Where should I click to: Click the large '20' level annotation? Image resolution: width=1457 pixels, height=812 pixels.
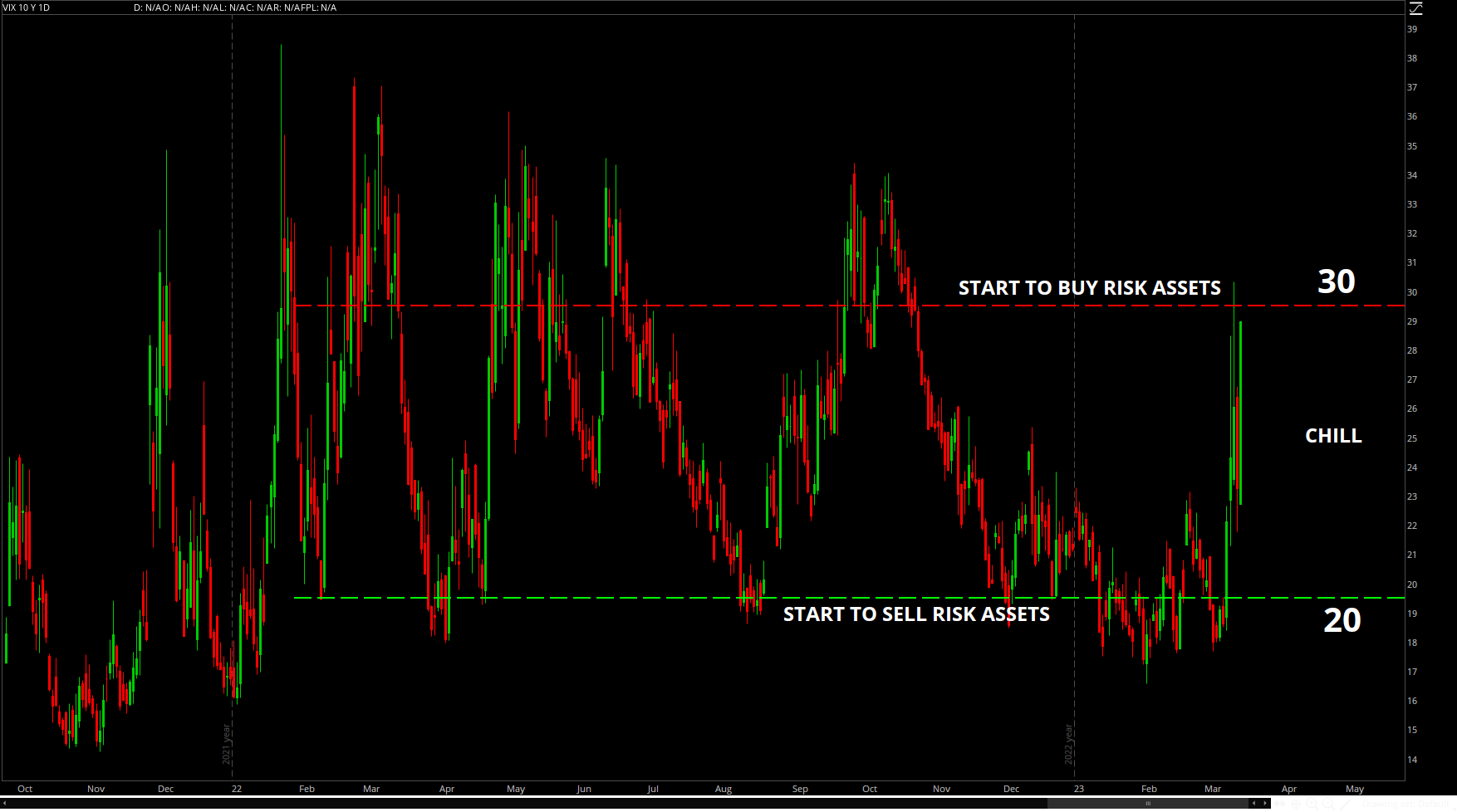pos(1342,620)
